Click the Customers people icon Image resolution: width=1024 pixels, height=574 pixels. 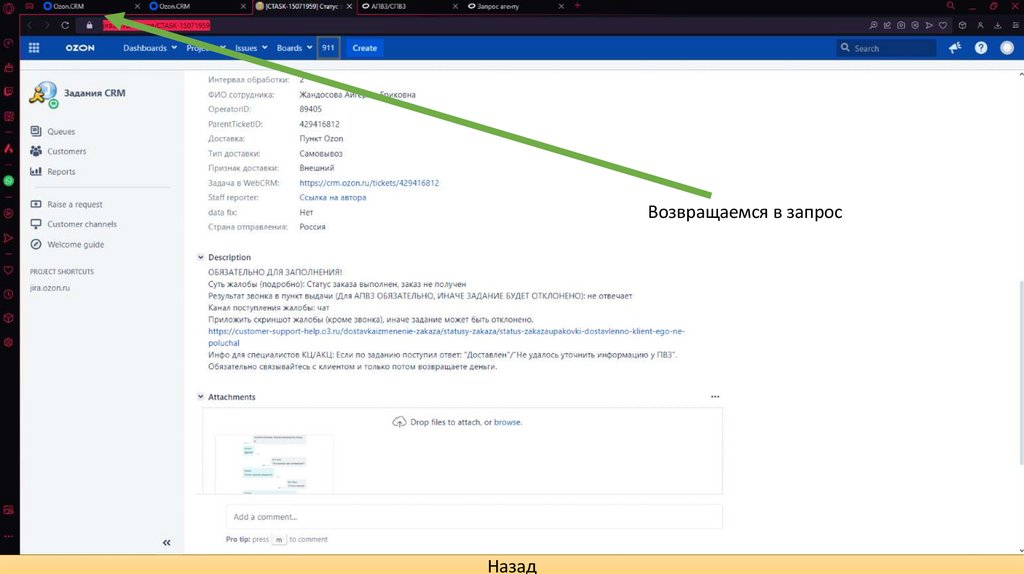36,151
